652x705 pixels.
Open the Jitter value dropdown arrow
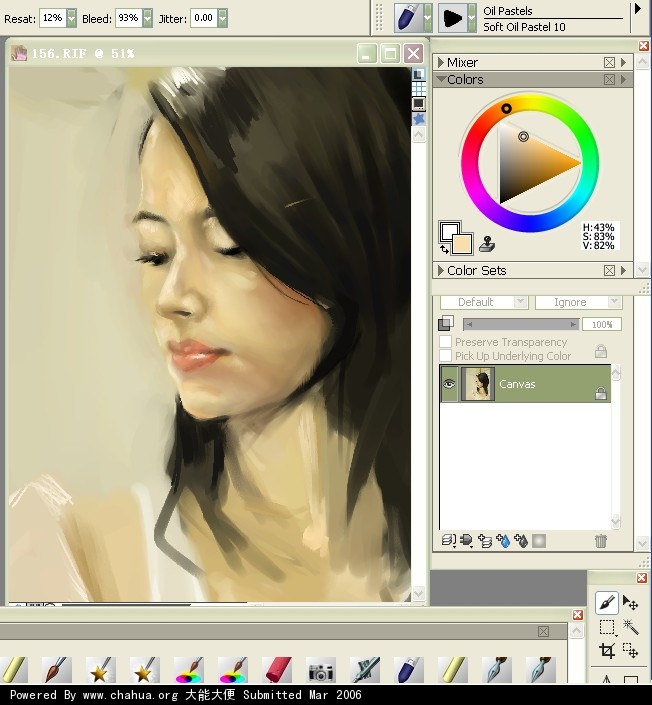(x=222, y=18)
